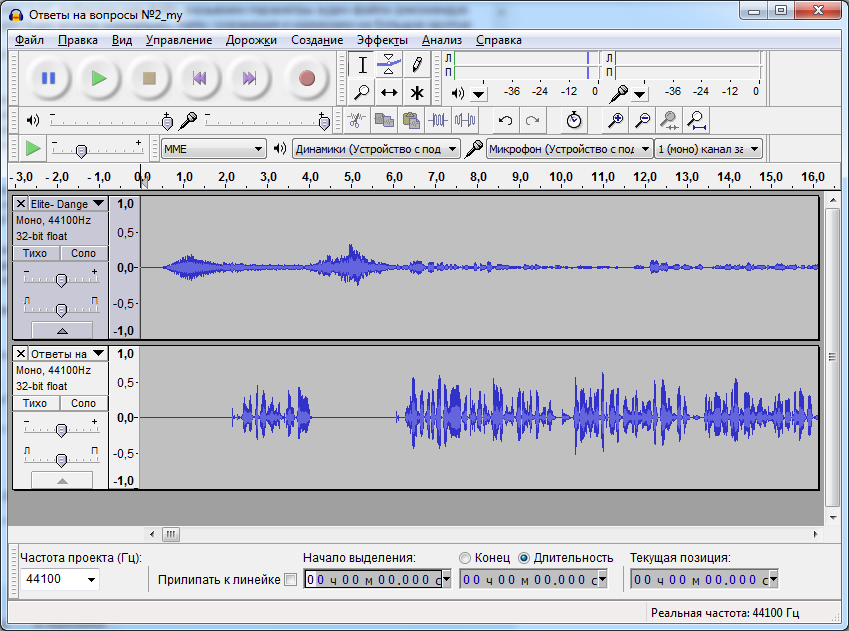Click the Stop playback button

tap(149, 78)
